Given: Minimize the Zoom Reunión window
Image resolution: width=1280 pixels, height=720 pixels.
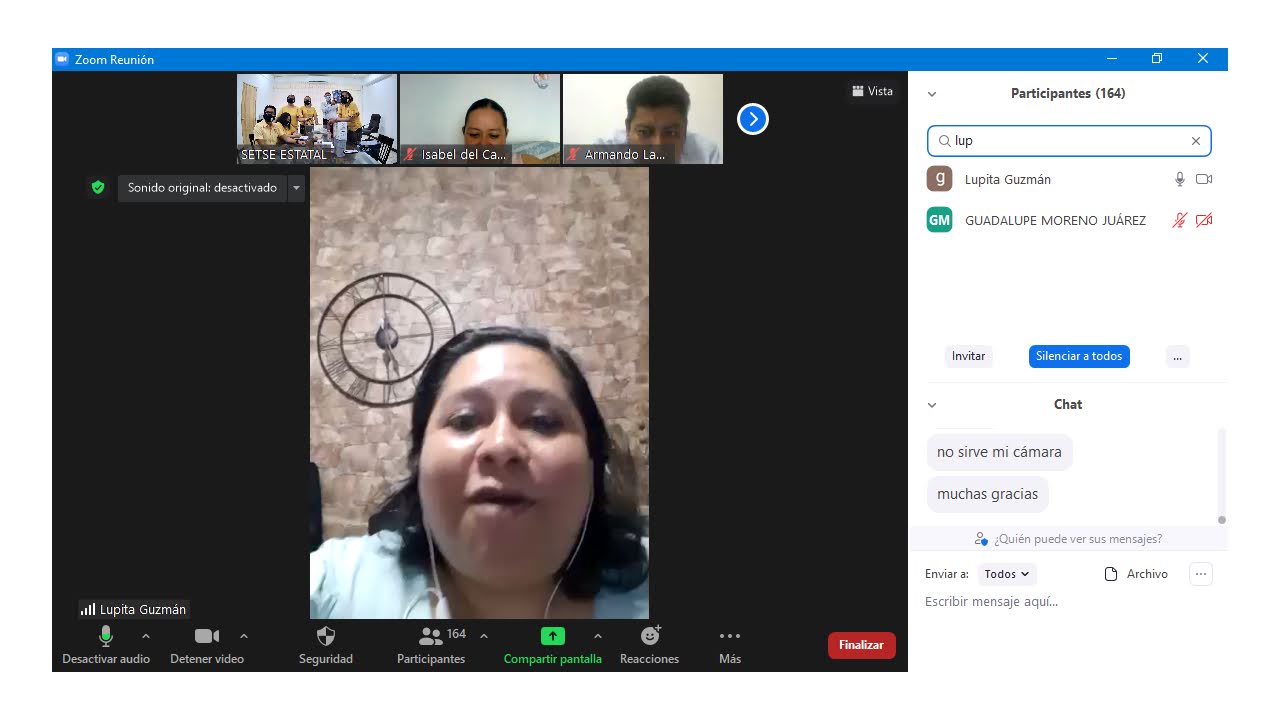Looking at the screenshot, I should click(1112, 59).
